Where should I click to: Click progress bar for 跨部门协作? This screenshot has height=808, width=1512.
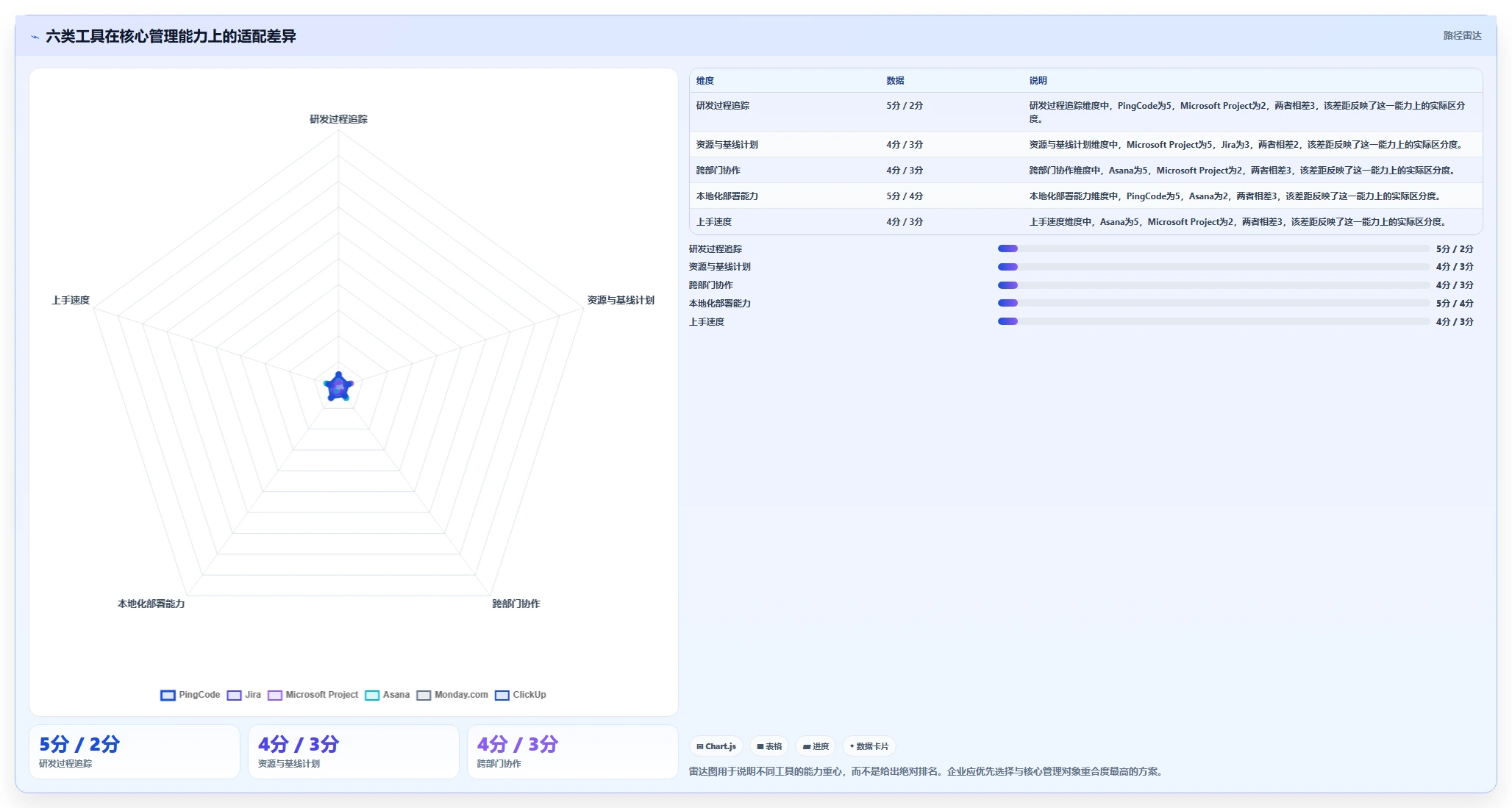1213,285
